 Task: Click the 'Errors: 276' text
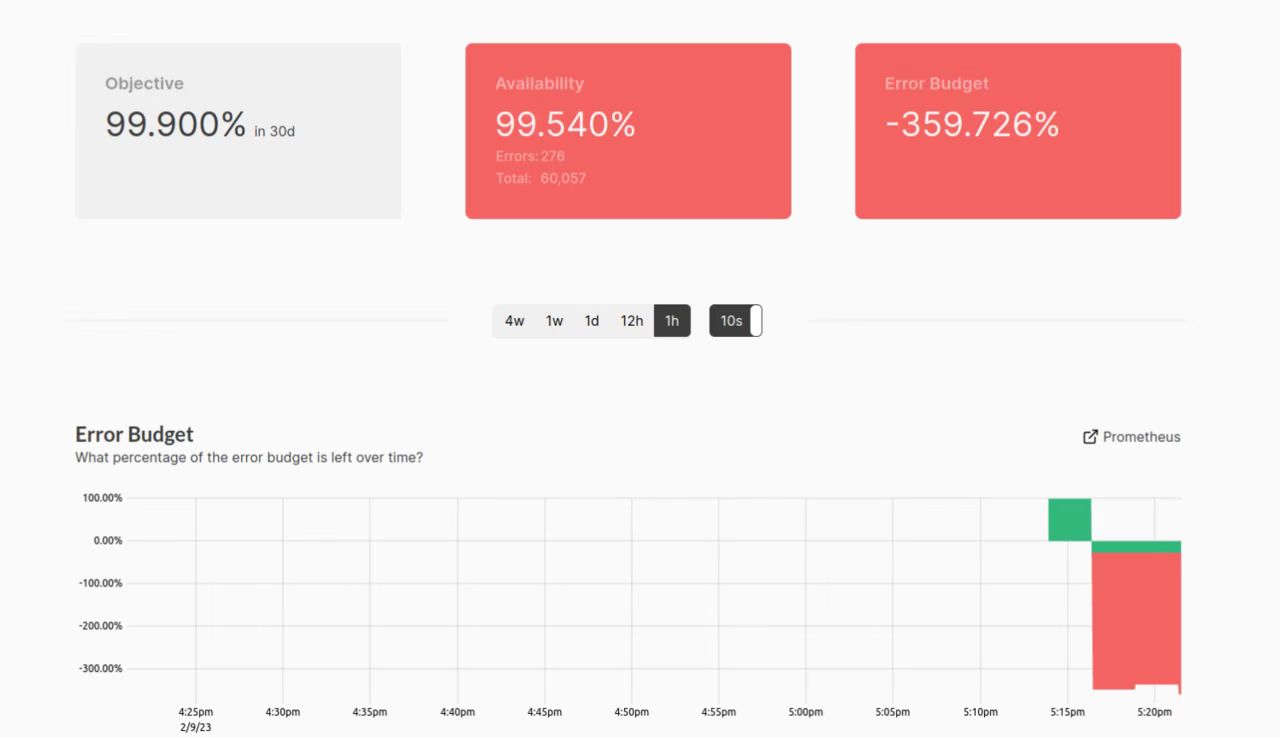[x=530, y=156]
